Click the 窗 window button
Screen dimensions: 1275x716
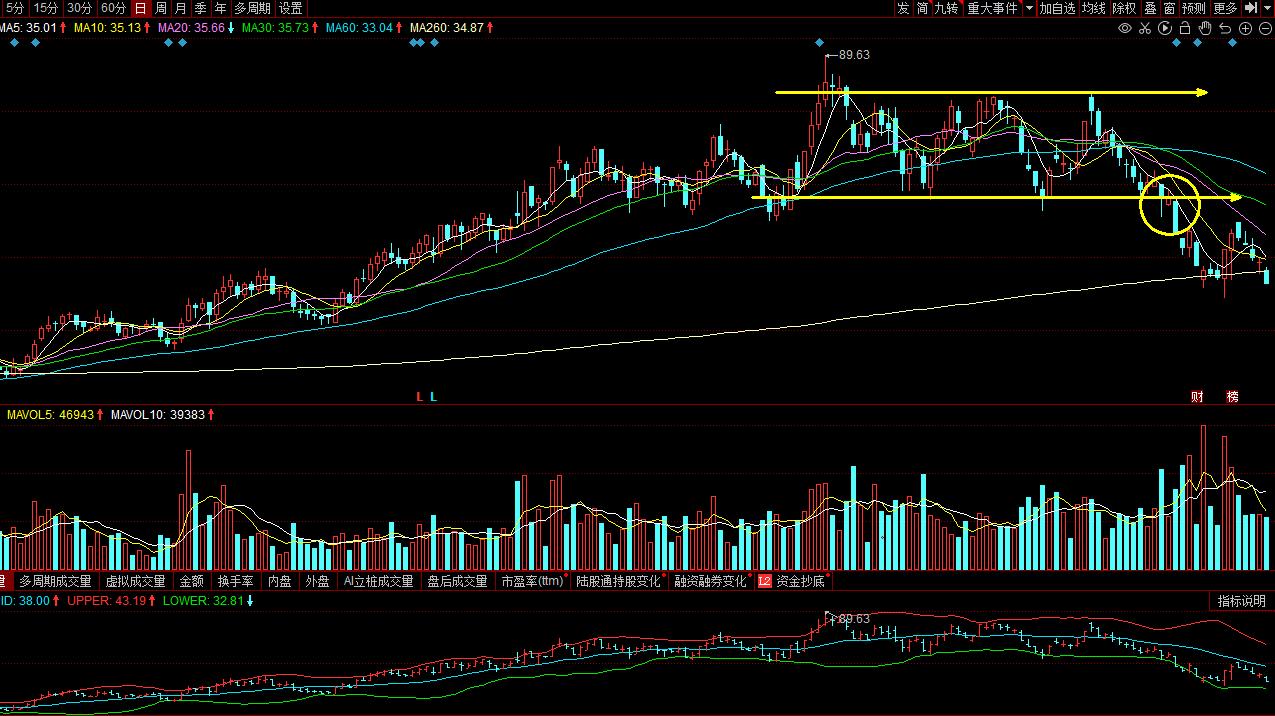[x=1169, y=8]
